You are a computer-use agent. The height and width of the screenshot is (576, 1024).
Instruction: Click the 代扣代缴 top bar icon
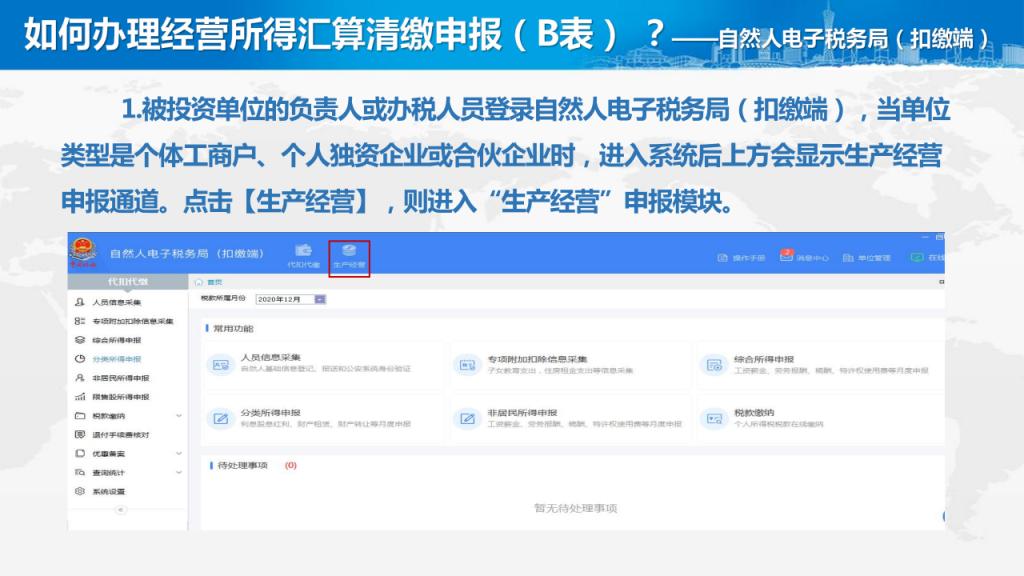303,256
